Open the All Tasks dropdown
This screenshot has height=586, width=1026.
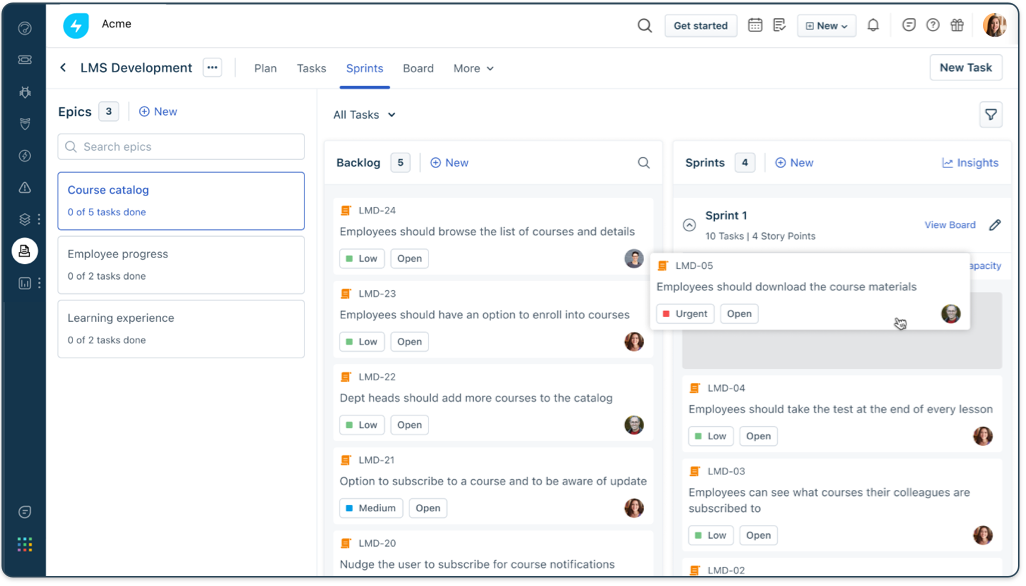coord(364,114)
